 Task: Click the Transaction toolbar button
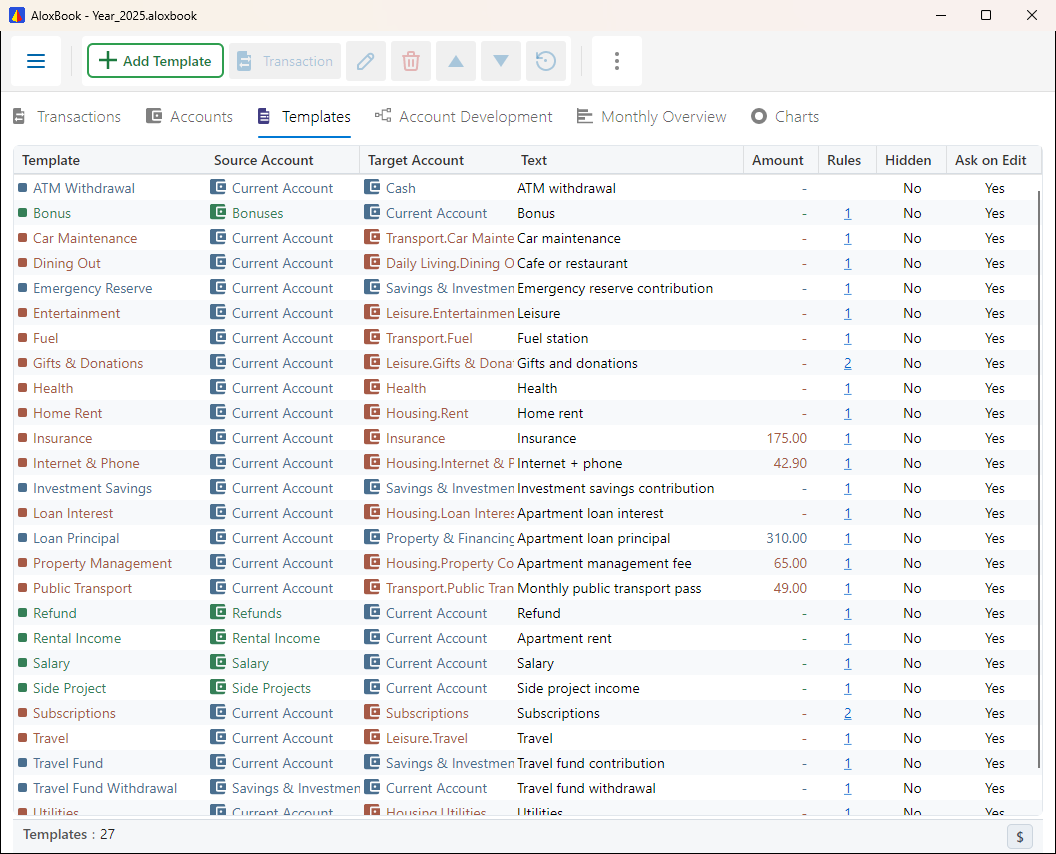[x=285, y=61]
